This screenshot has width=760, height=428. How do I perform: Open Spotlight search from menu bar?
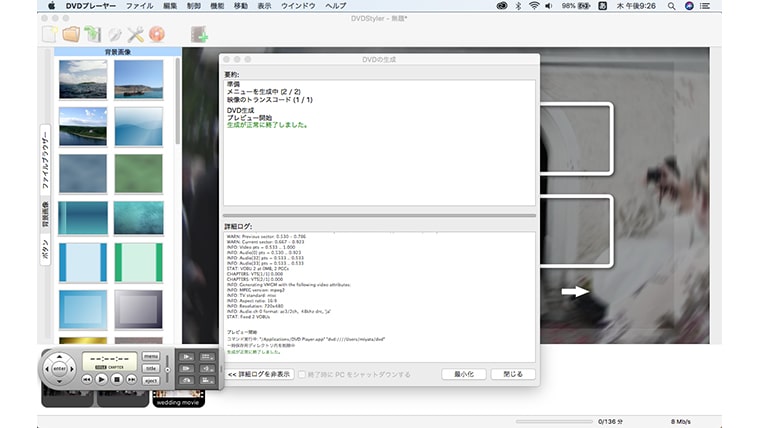[x=671, y=6]
